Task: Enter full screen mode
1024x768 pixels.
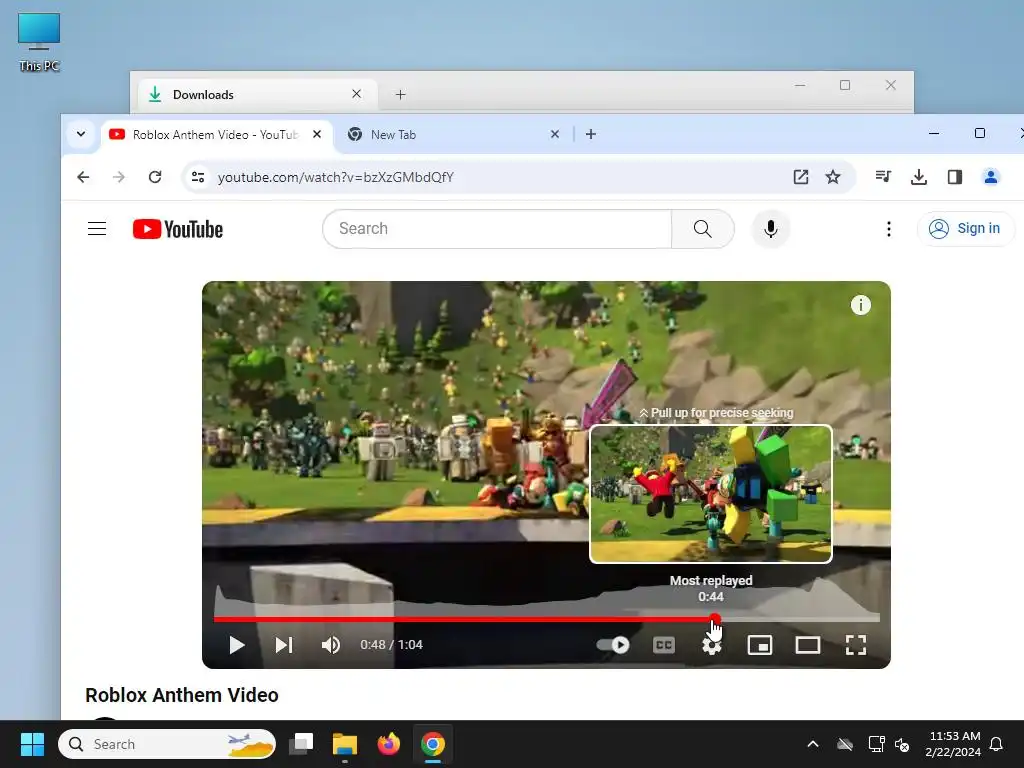Action: 856,645
